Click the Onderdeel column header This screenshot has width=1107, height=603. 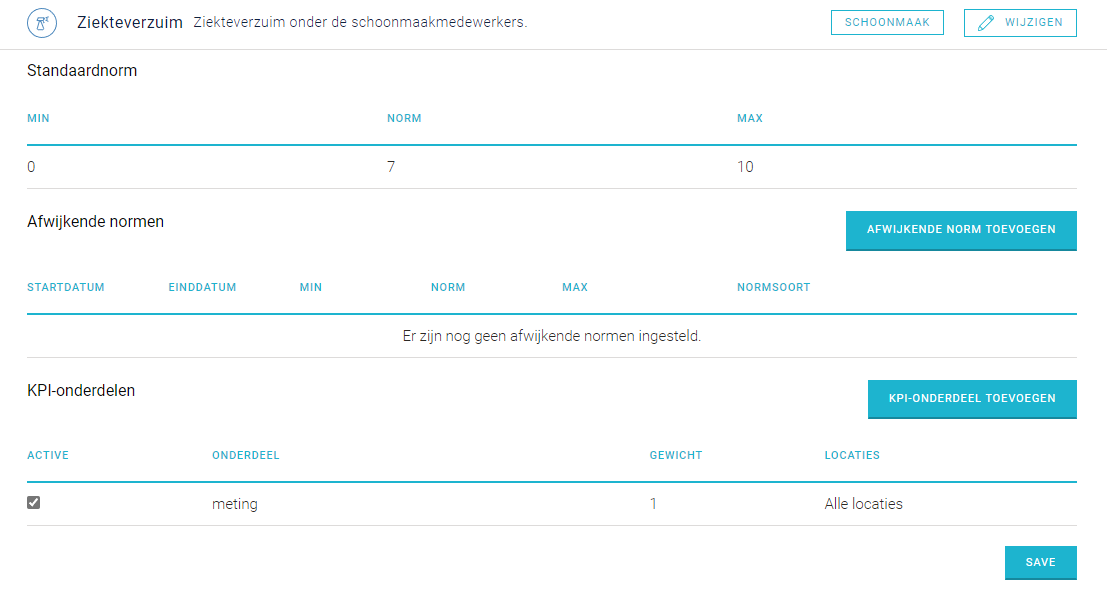point(246,455)
